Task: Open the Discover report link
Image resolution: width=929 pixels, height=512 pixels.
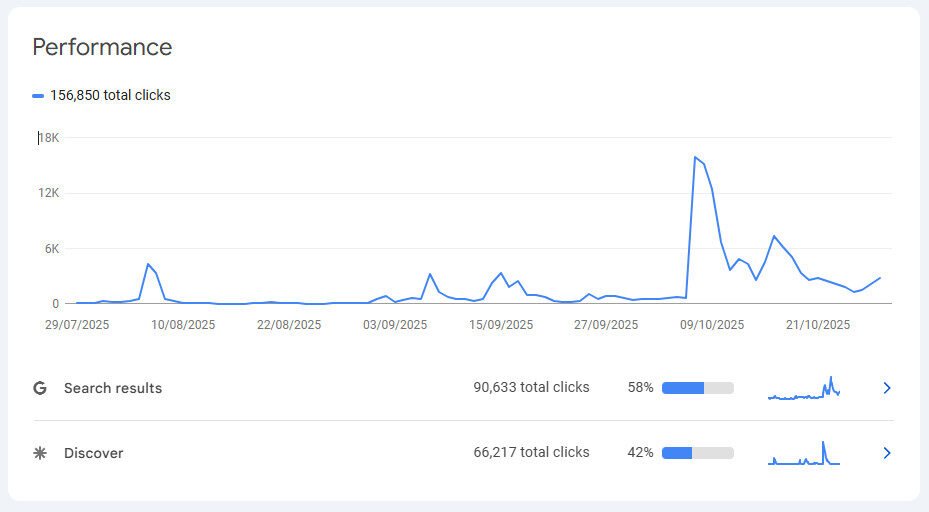Action: (93, 453)
